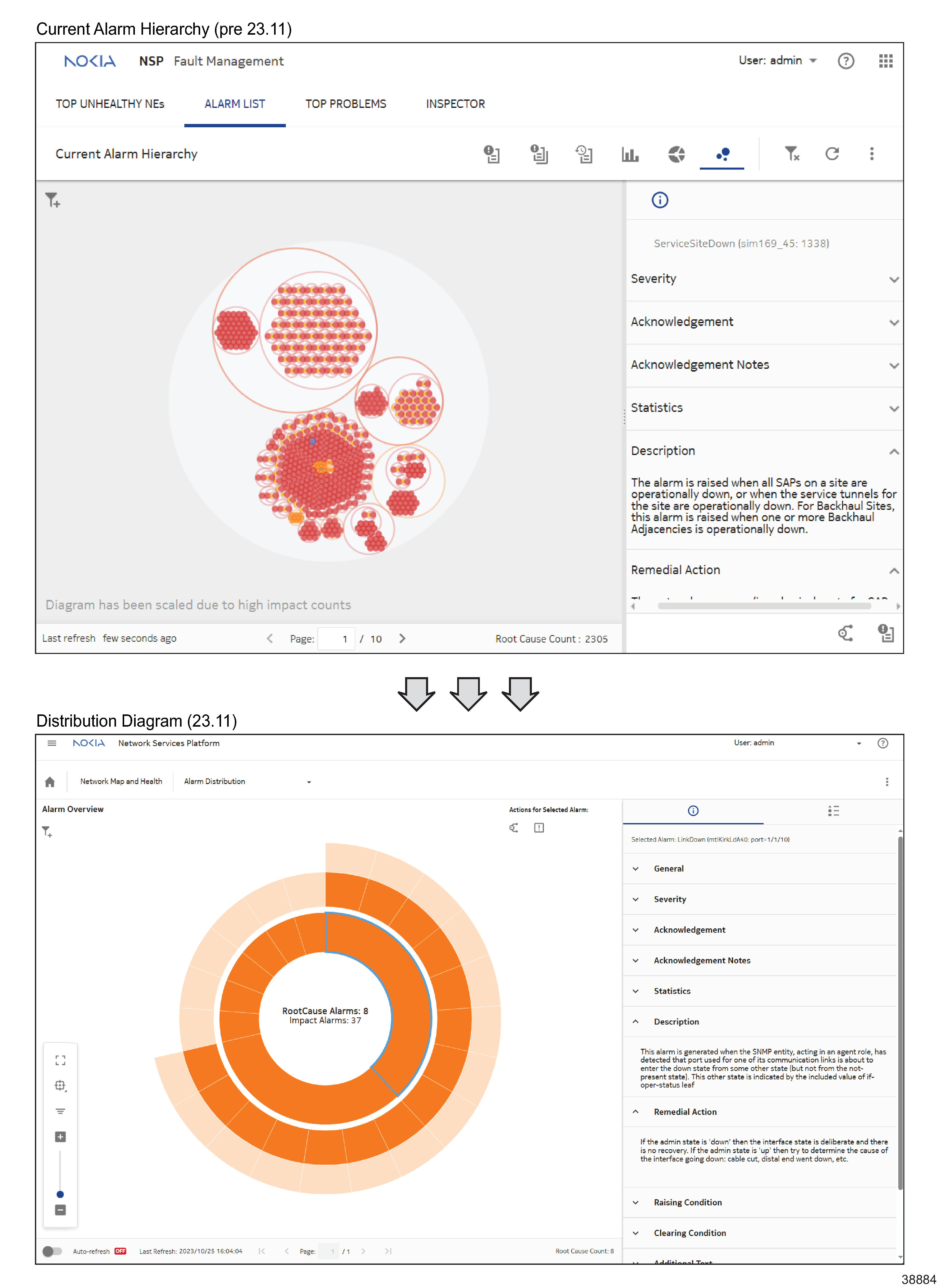Open Network Map and Health breadcrumb
937x1288 pixels.
point(121,781)
